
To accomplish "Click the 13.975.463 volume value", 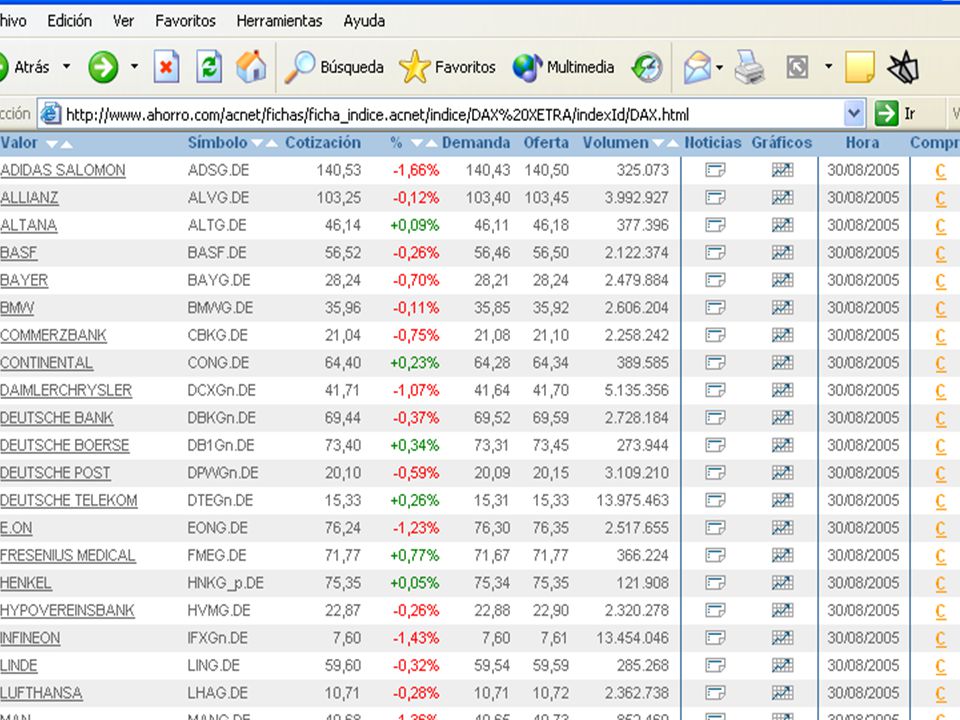I will click(632, 501).
